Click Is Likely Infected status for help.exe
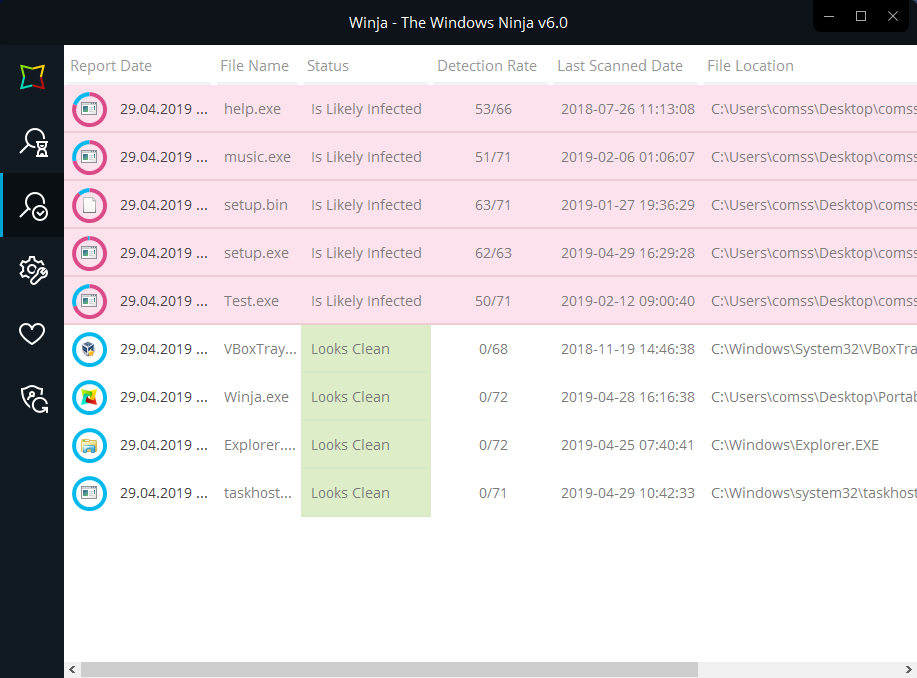 [366, 109]
